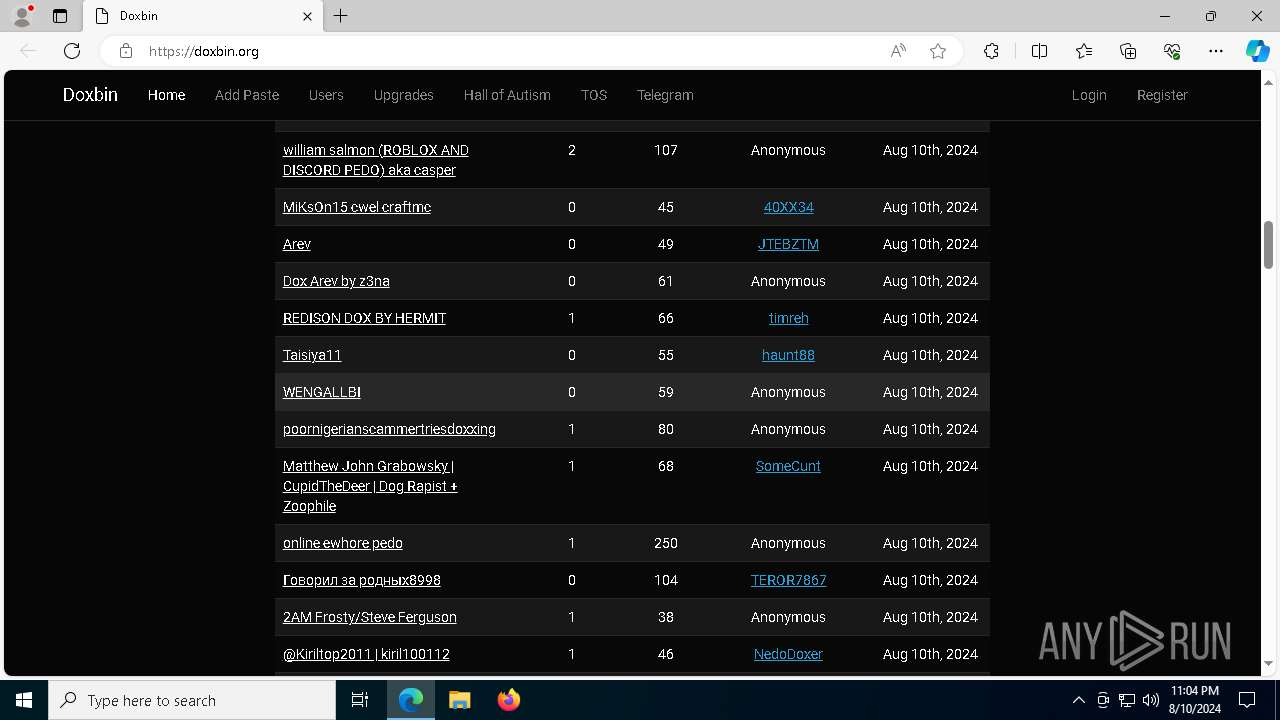Open Copilot sidebar icon

[1257, 51]
